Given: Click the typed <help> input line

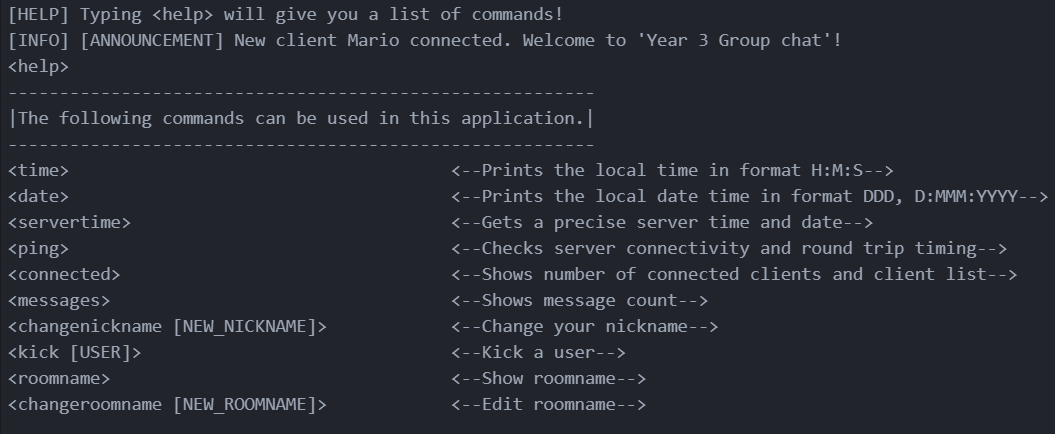Looking at the screenshot, I should [x=38, y=67].
